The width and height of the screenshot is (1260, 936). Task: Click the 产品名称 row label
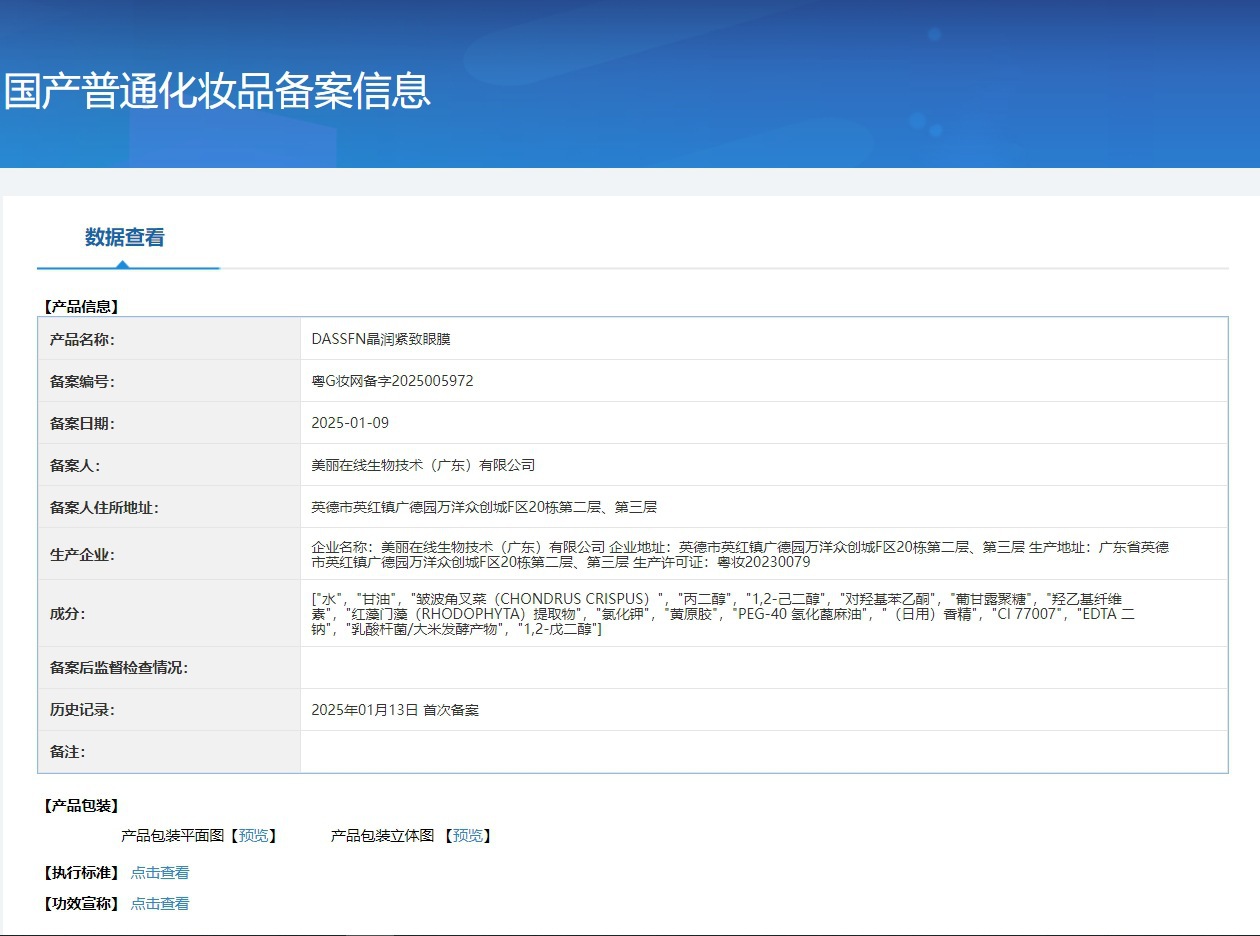coord(82,339)
